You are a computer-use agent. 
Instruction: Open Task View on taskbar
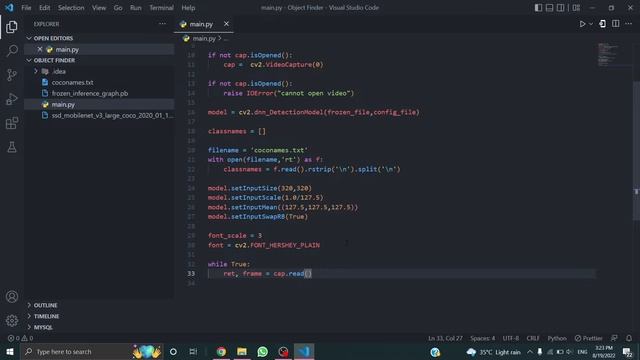click(193, 351)
